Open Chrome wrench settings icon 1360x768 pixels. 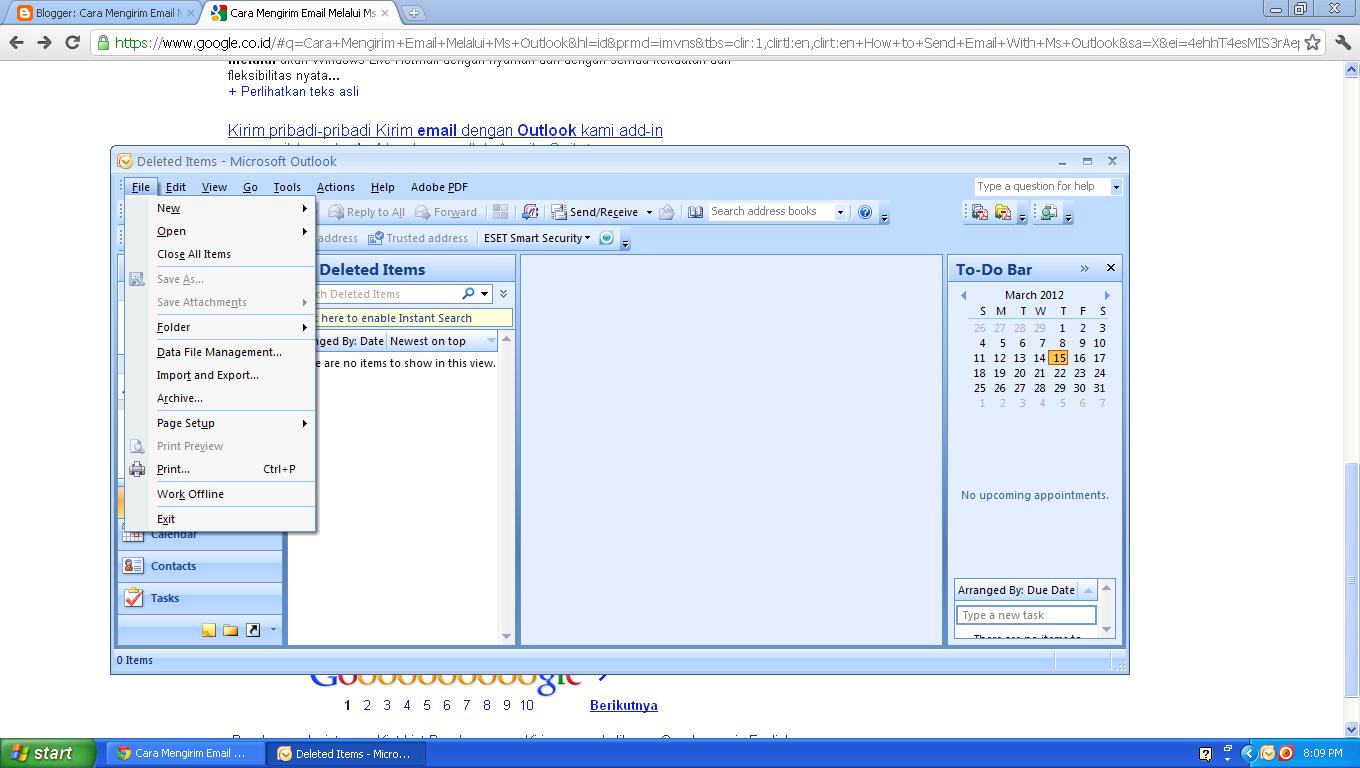1342,42
